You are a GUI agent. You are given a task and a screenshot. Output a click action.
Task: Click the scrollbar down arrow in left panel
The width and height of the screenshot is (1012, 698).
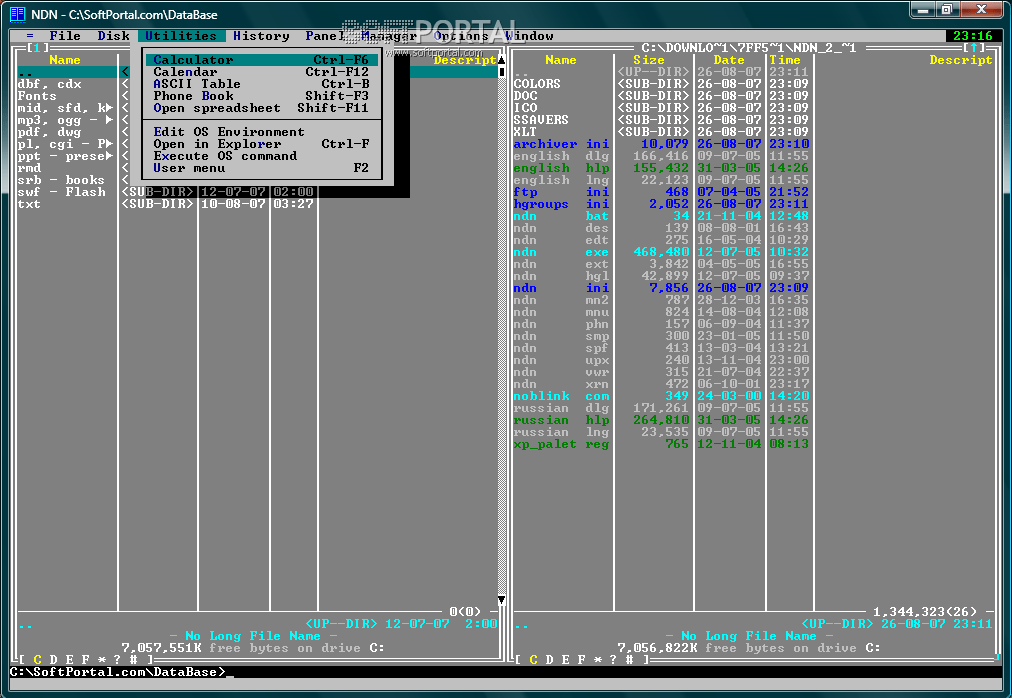pos(501,600)
